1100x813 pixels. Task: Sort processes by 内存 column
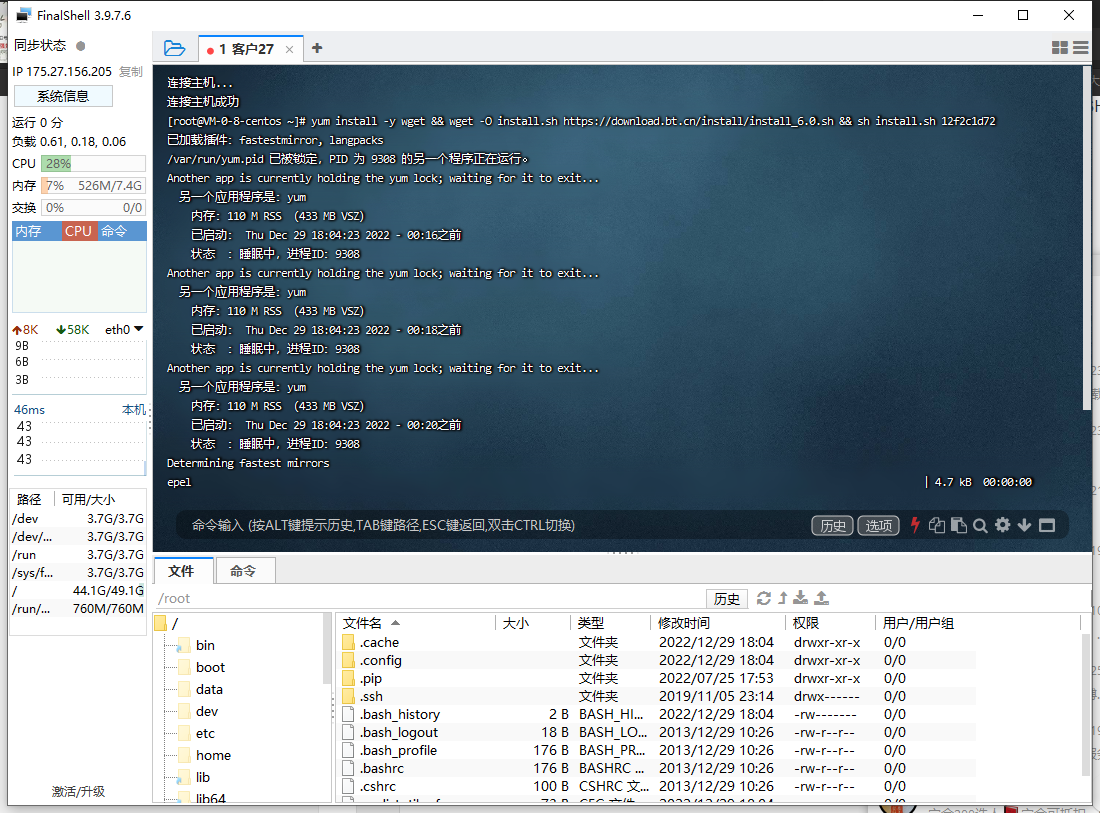[36, 231]
